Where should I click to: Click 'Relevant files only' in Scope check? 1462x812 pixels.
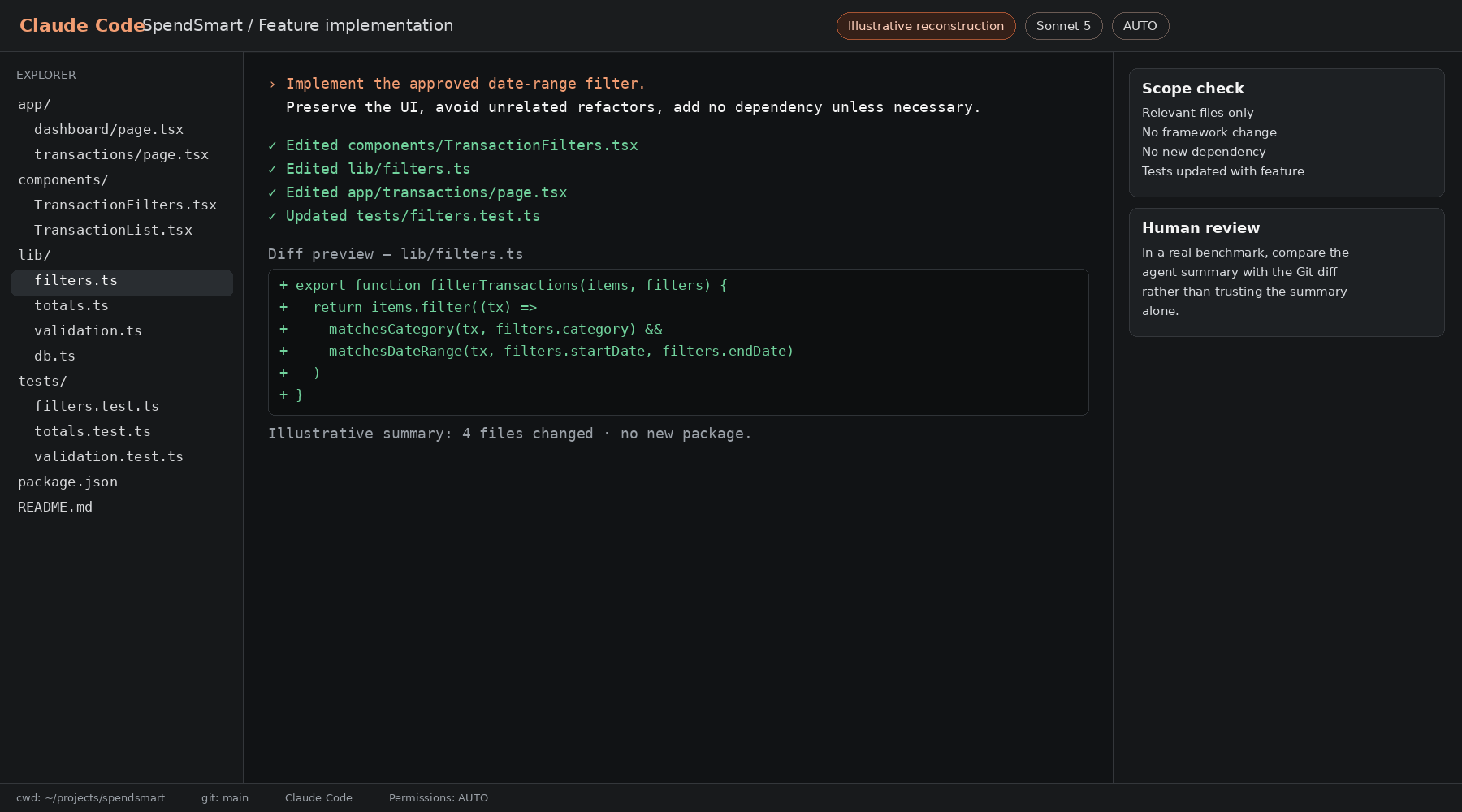click(x=1198, y=113)
